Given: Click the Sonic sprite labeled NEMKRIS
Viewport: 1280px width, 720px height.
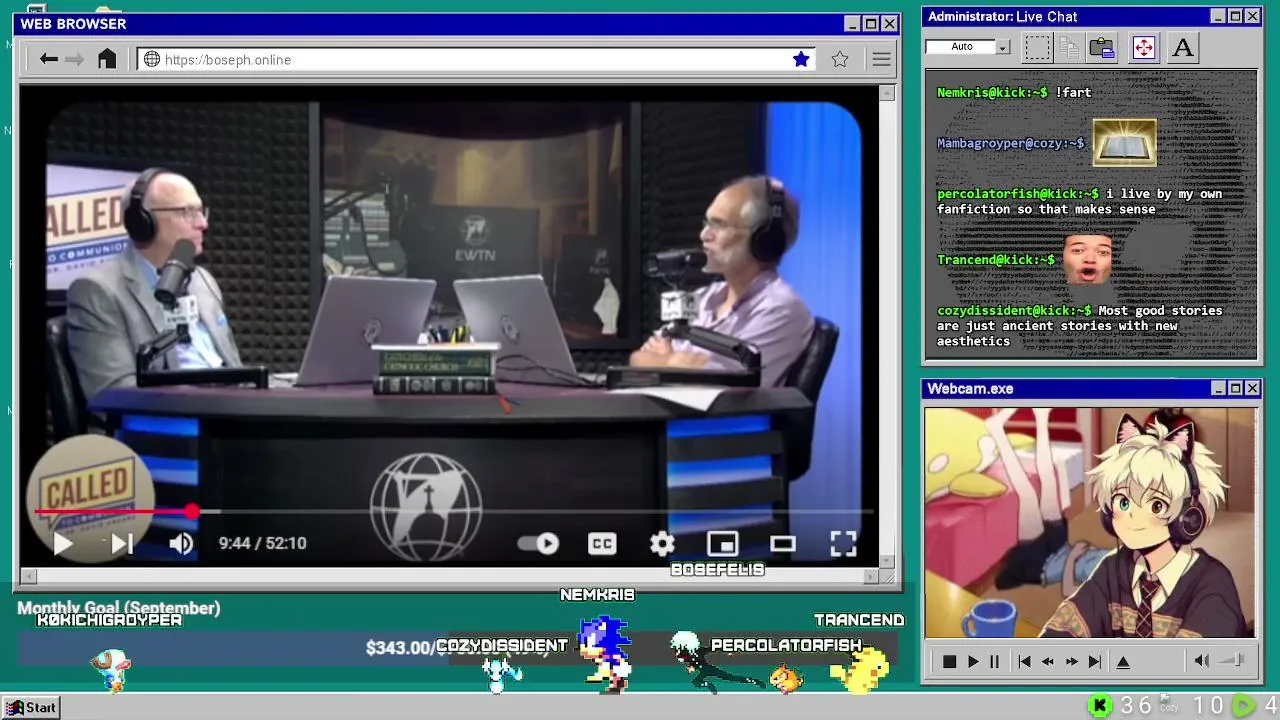Looking at the screenshot, I should [x=606, y=653].
